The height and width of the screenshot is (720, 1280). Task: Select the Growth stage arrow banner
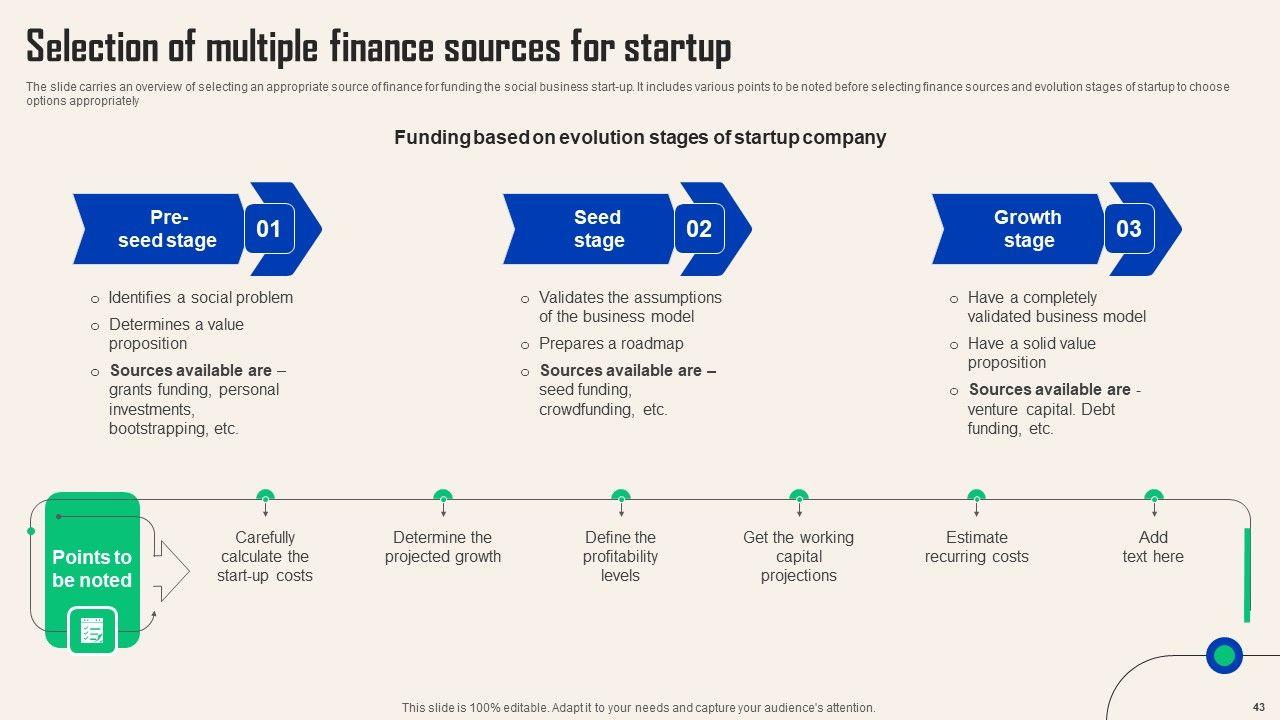click(x=1020, y=229)
